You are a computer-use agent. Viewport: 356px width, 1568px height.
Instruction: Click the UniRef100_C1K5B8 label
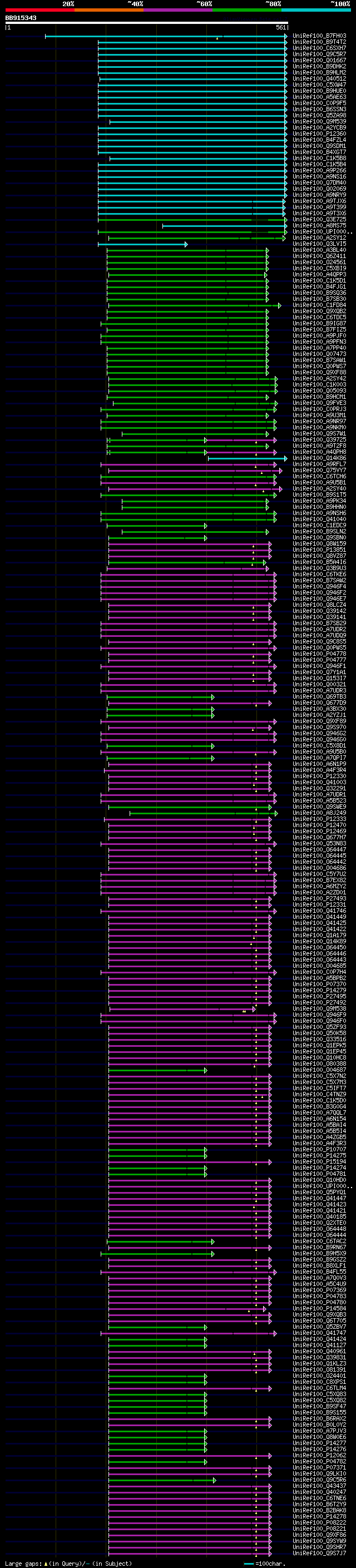pyautogui.click(x=319, y=159)
